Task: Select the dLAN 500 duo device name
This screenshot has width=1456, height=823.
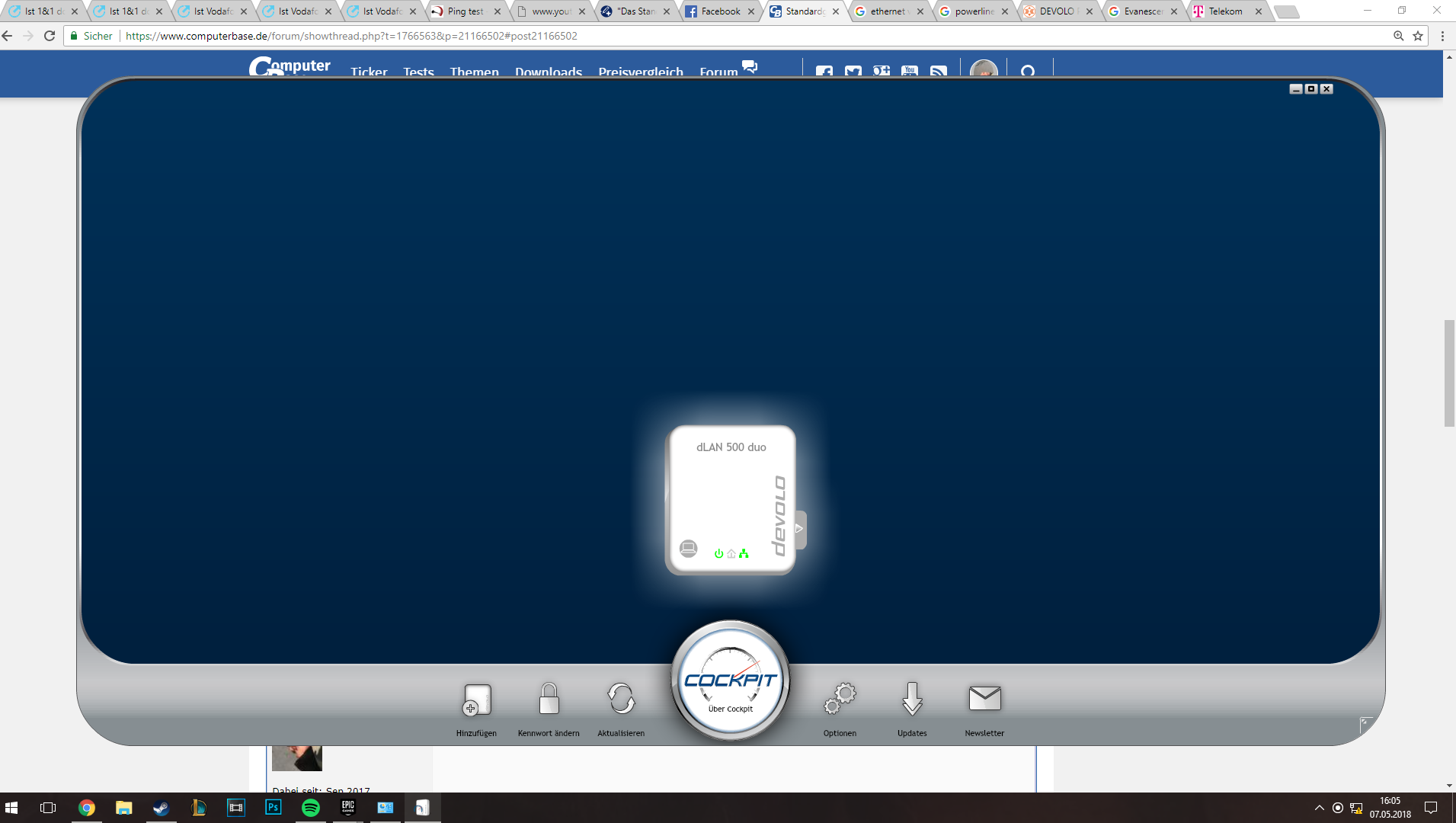Action: 731,447
